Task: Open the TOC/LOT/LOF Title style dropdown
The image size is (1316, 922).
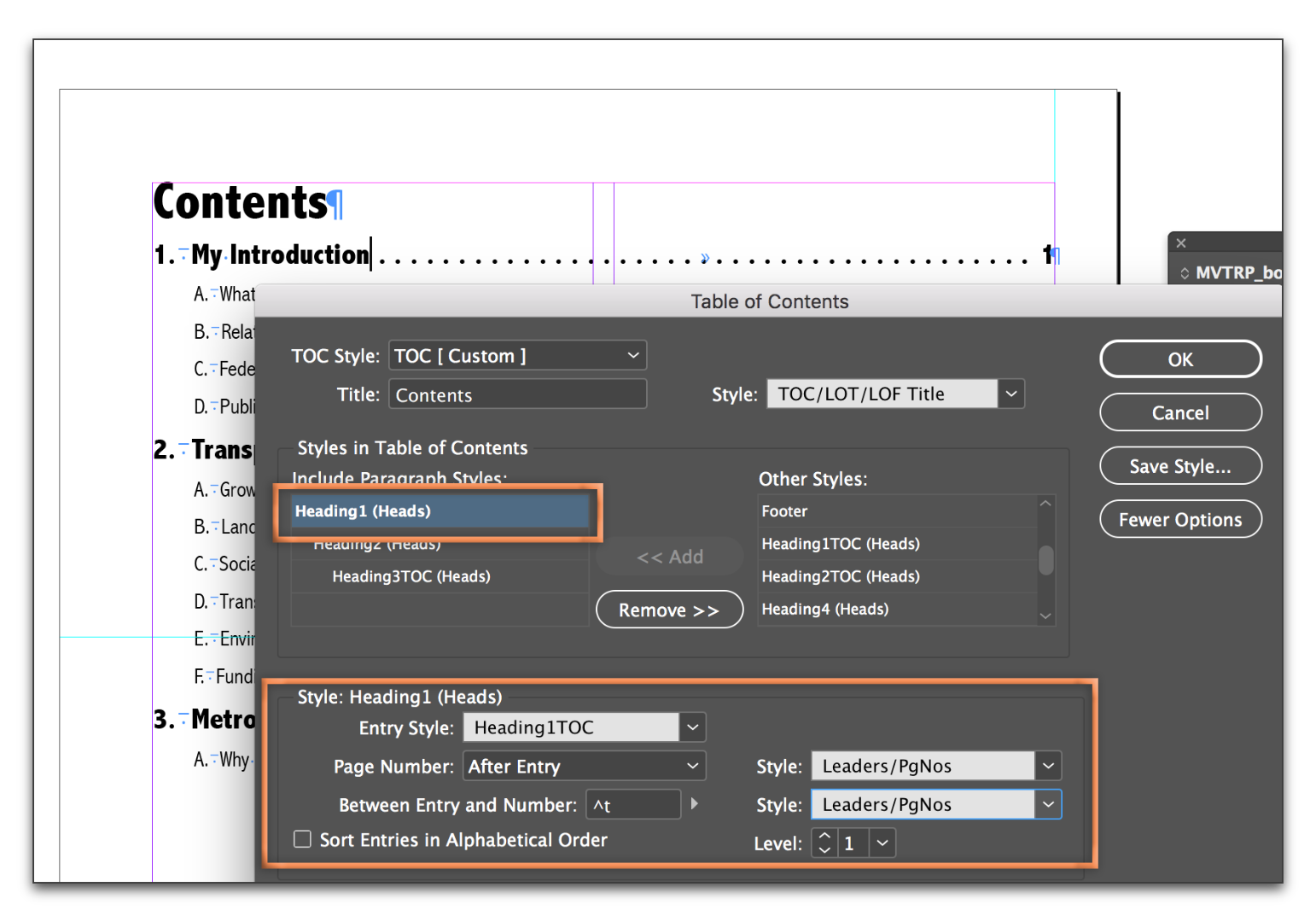Action: [1011, 394]
